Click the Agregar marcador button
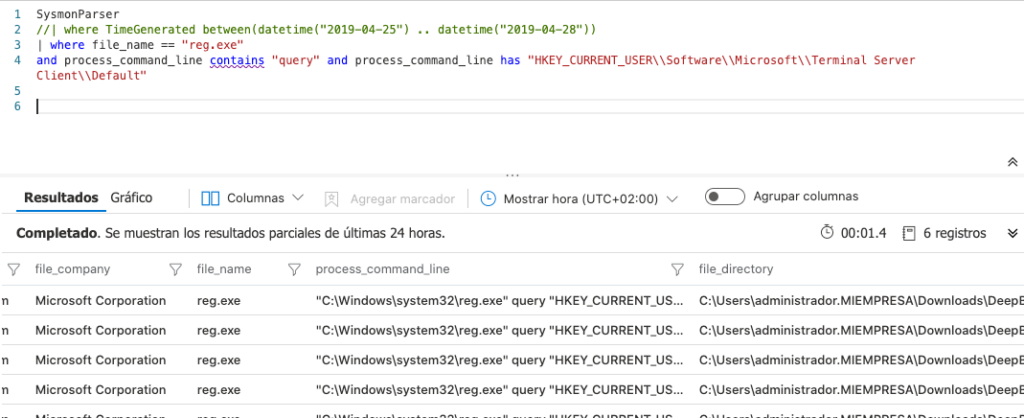1024x418 pixels. pyautogui.click(x=390, y=198)
